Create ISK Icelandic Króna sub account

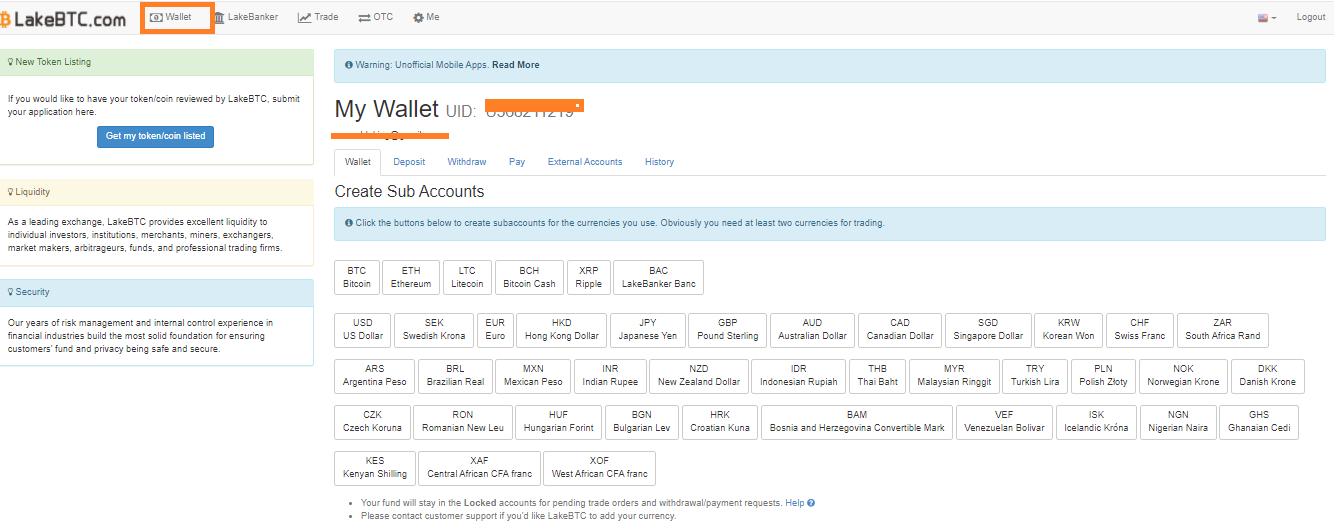[x=1097, y=422]
